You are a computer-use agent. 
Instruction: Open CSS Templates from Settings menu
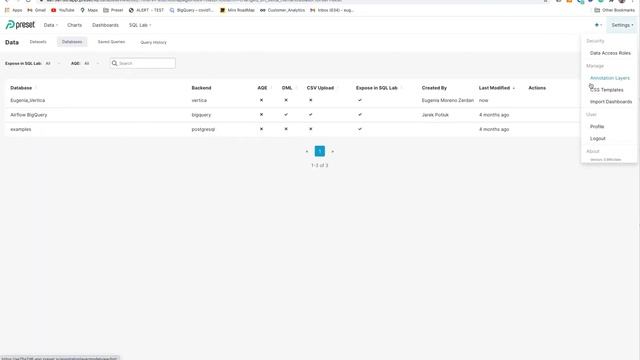pyautogui.click(x=607, y=90)
